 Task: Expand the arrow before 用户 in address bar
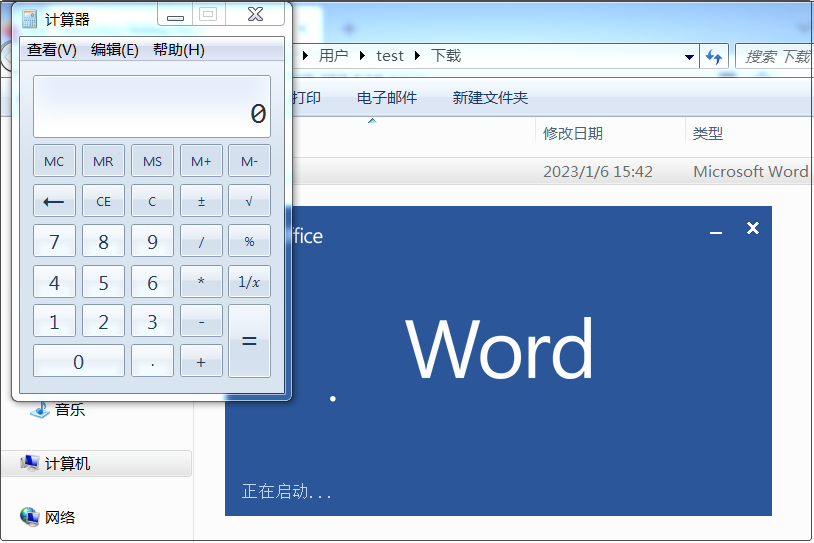[x=306, y=56]
